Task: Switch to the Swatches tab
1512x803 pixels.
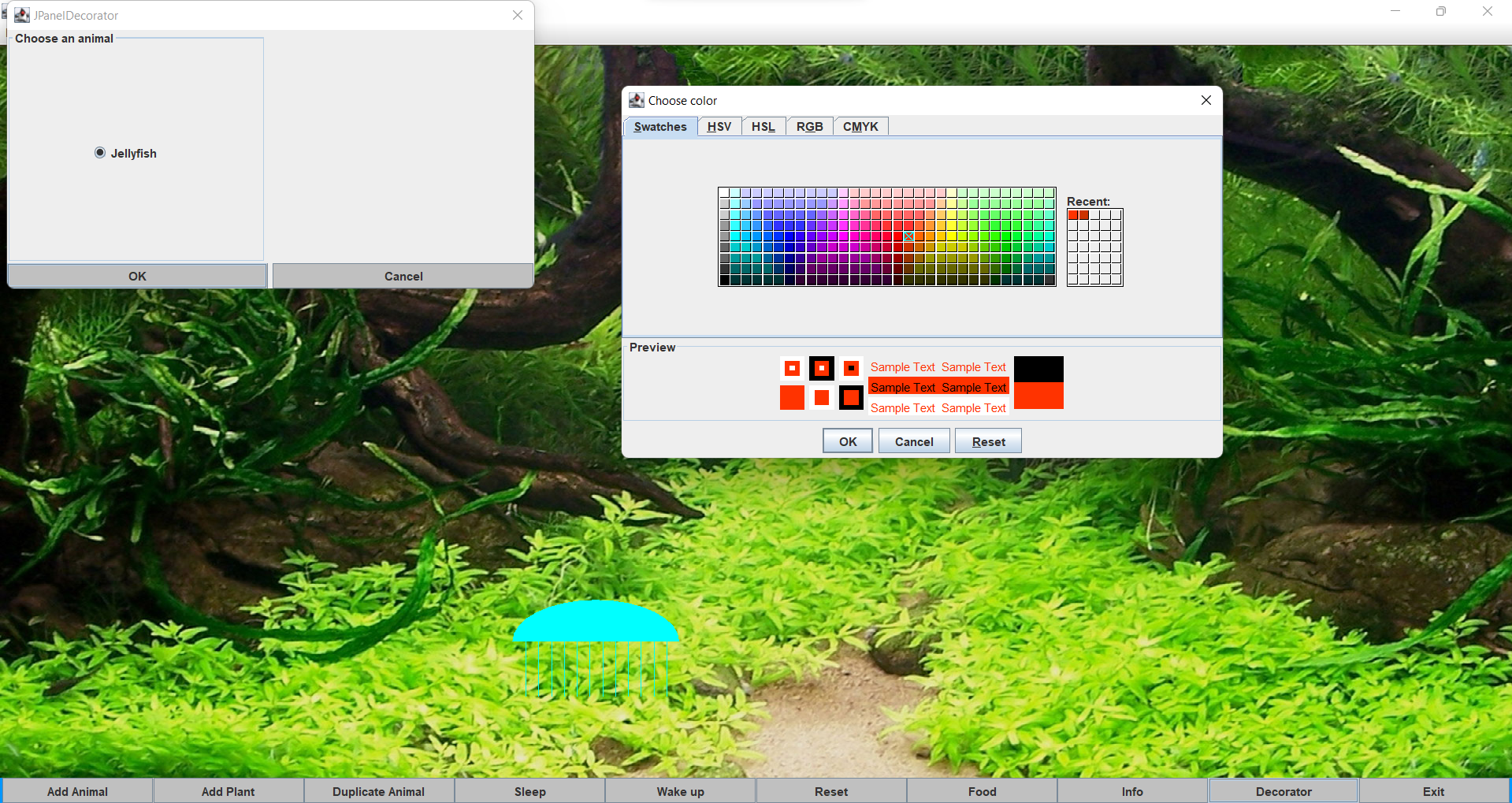Action: [x=660, y=127]
